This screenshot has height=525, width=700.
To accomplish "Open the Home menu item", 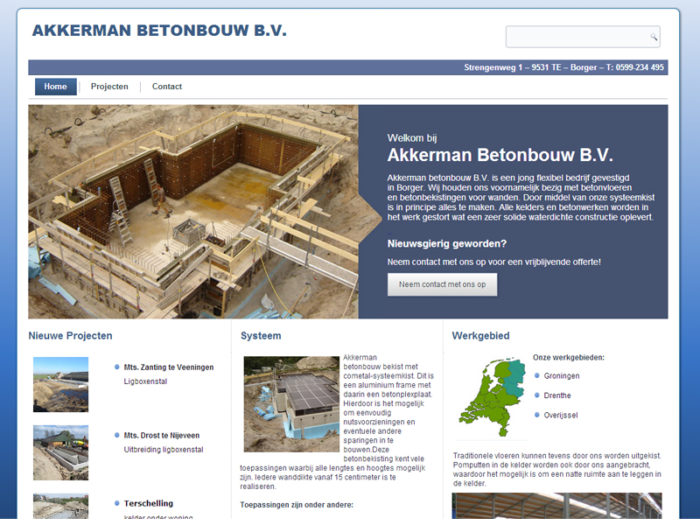I will tap(55, 87).
